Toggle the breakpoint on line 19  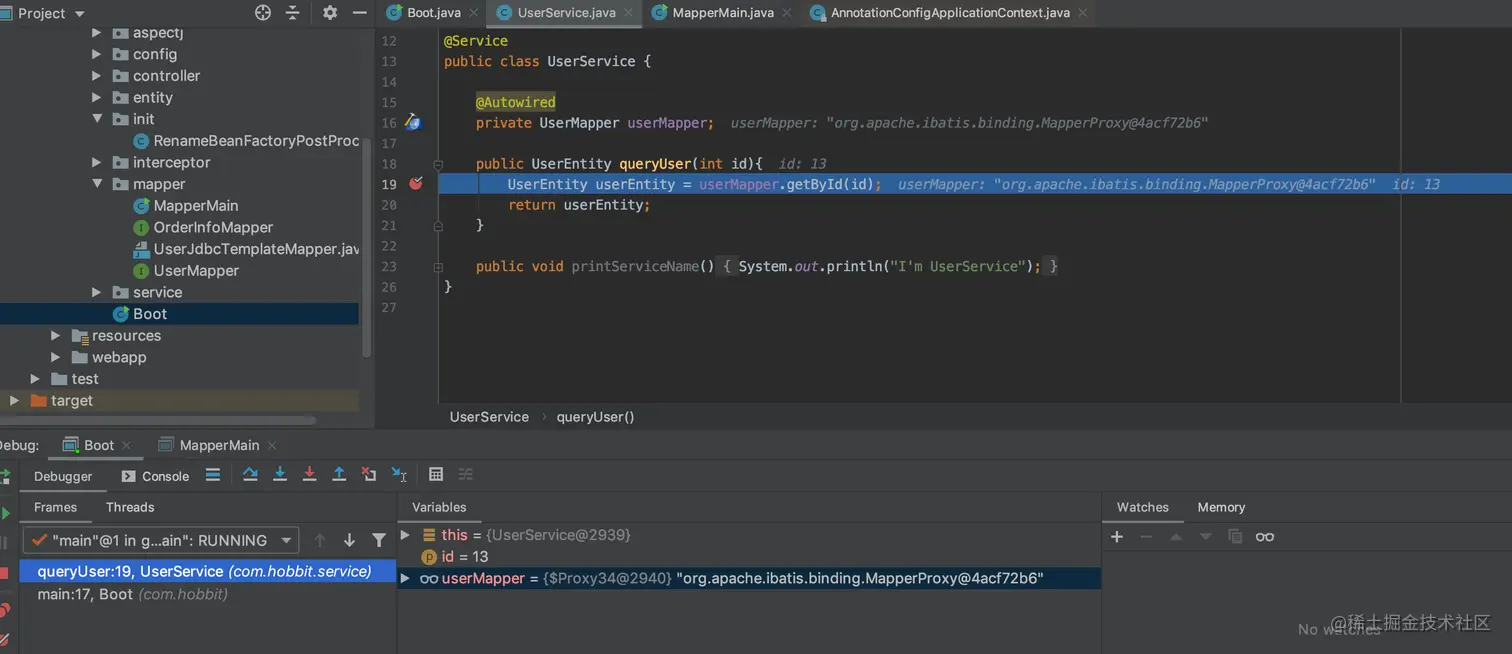coord(416,184)
